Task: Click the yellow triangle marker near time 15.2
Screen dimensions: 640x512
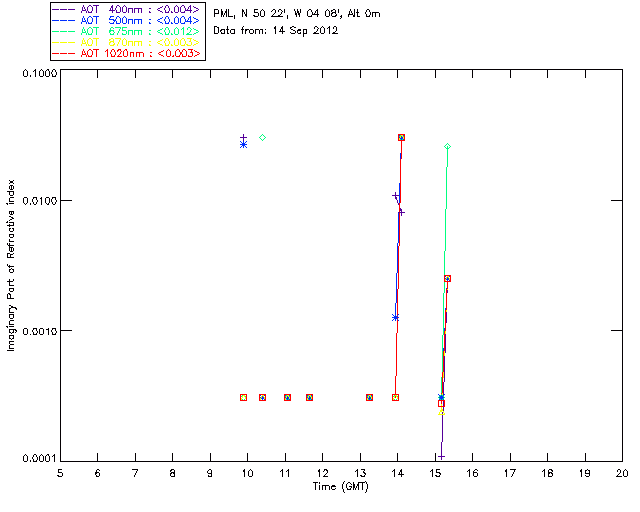Action: pos(441,412)
